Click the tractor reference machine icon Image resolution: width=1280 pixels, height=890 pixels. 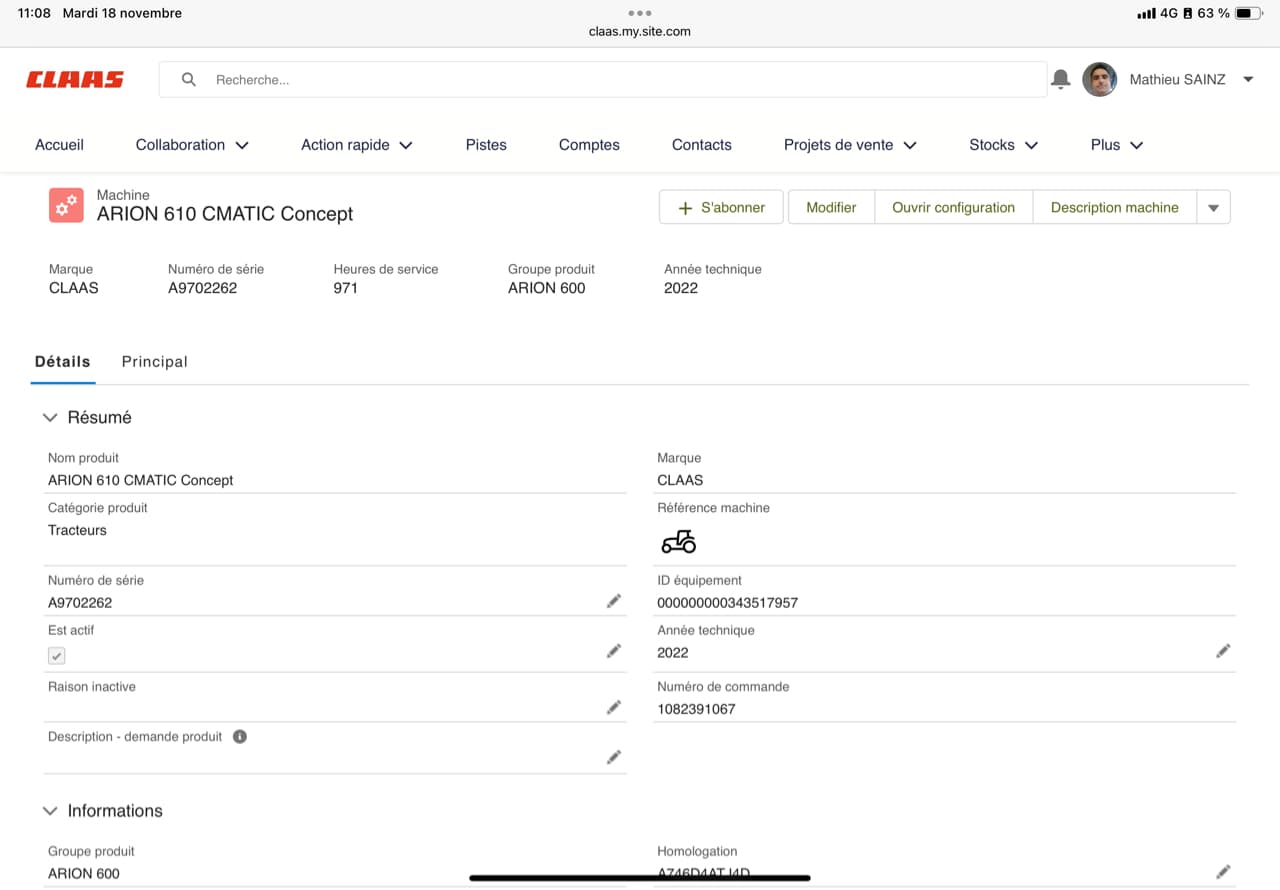678,541
